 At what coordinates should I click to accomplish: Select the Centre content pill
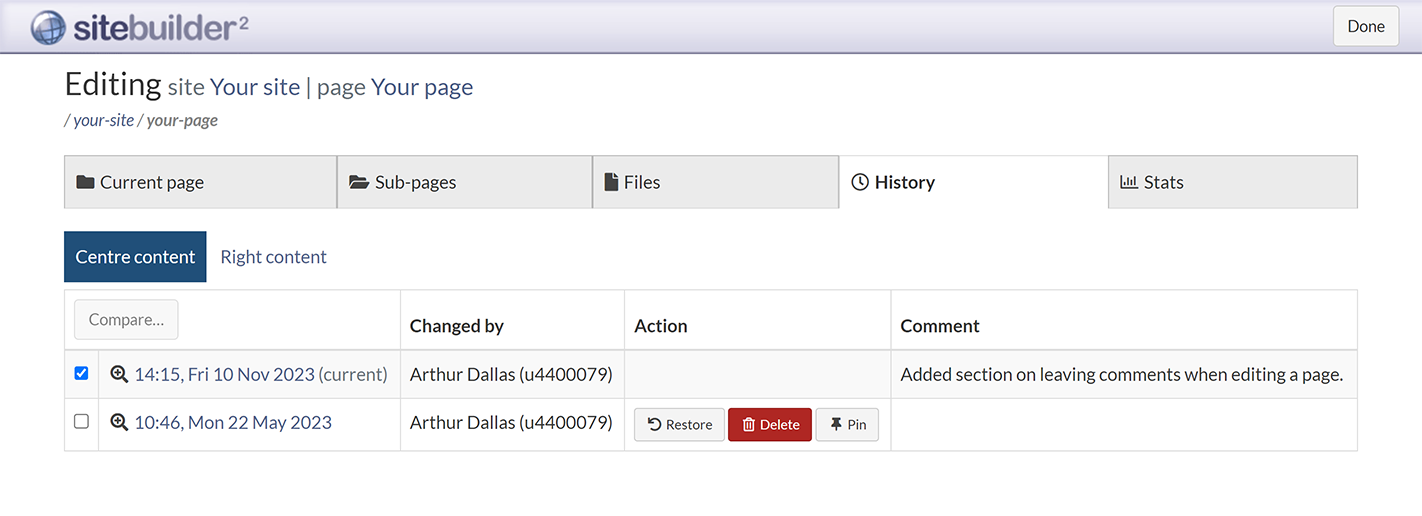coord(135,257)
